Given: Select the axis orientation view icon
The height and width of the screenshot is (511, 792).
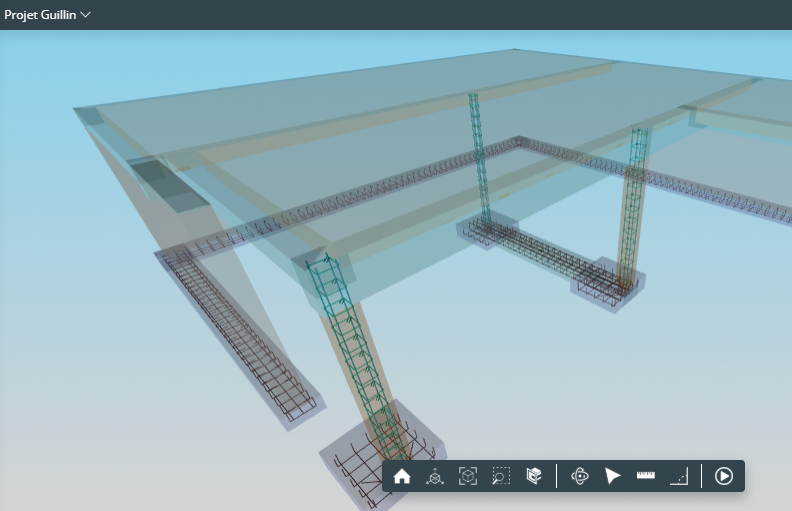Looking at the screenshot, I should coord(435,476).
